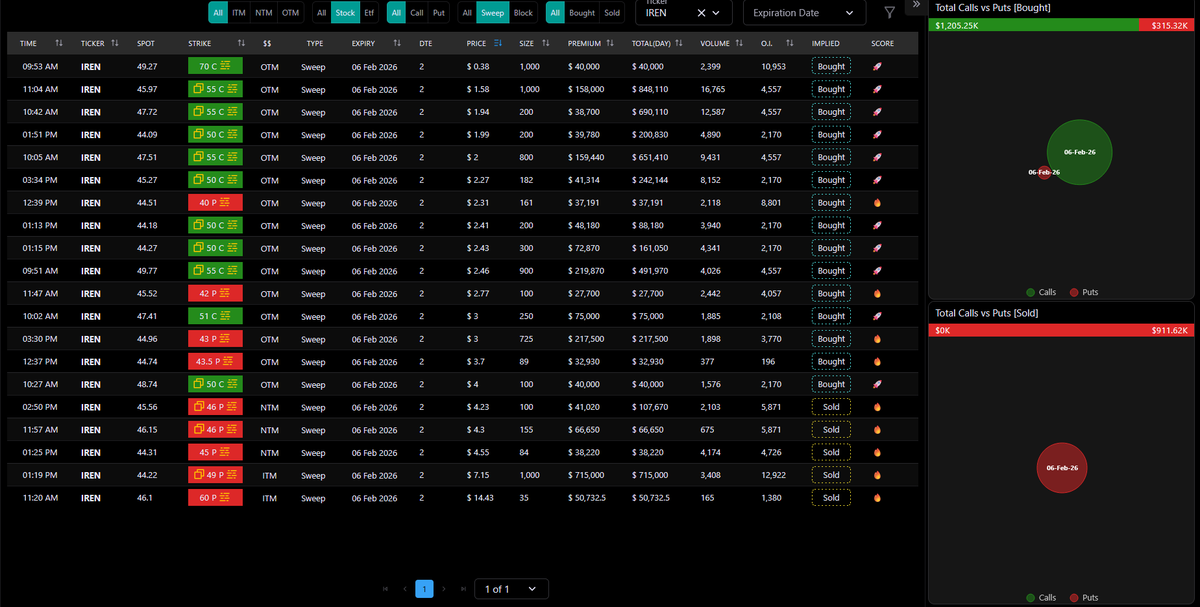1200x607 pixels.
Task: Toggle the ITM moneyness filter
Action: (x=238, y=13)
